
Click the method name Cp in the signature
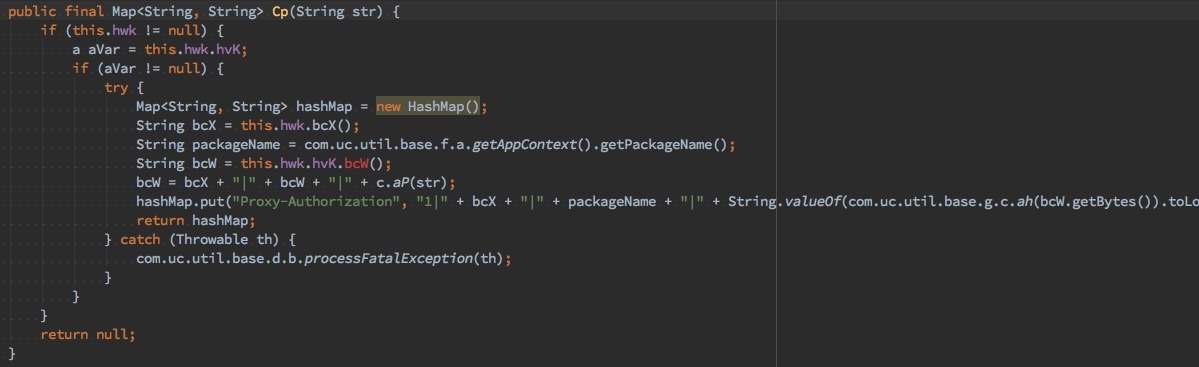[280, 13]
